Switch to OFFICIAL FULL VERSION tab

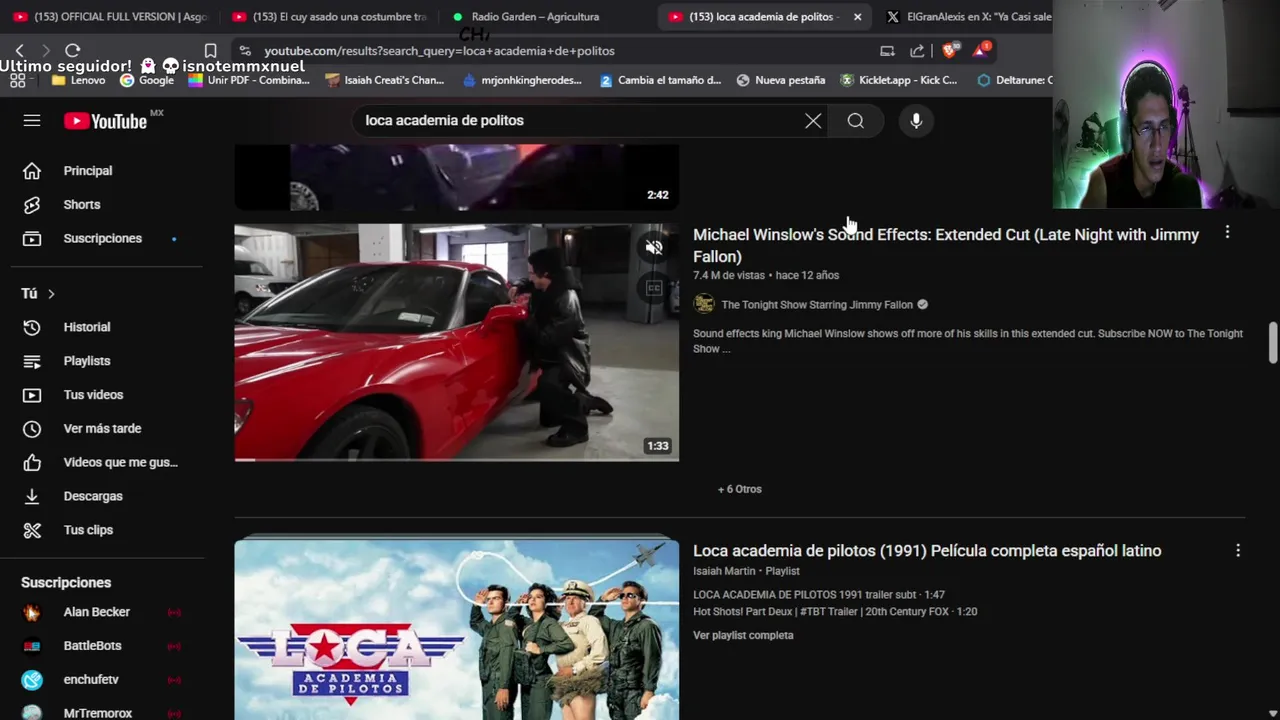click(110, 17)
